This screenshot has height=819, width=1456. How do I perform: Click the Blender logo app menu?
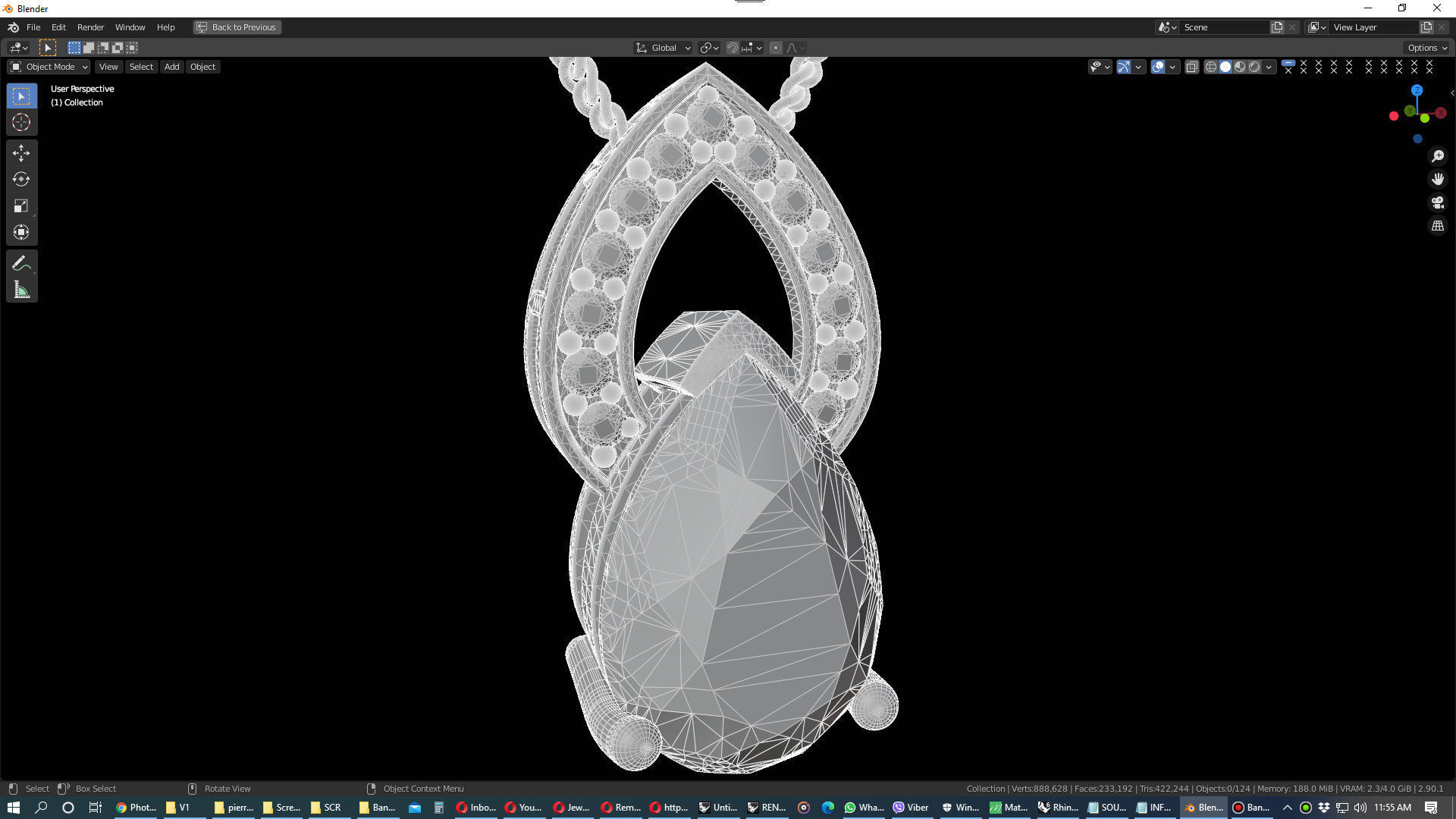(x=13, y=27)
